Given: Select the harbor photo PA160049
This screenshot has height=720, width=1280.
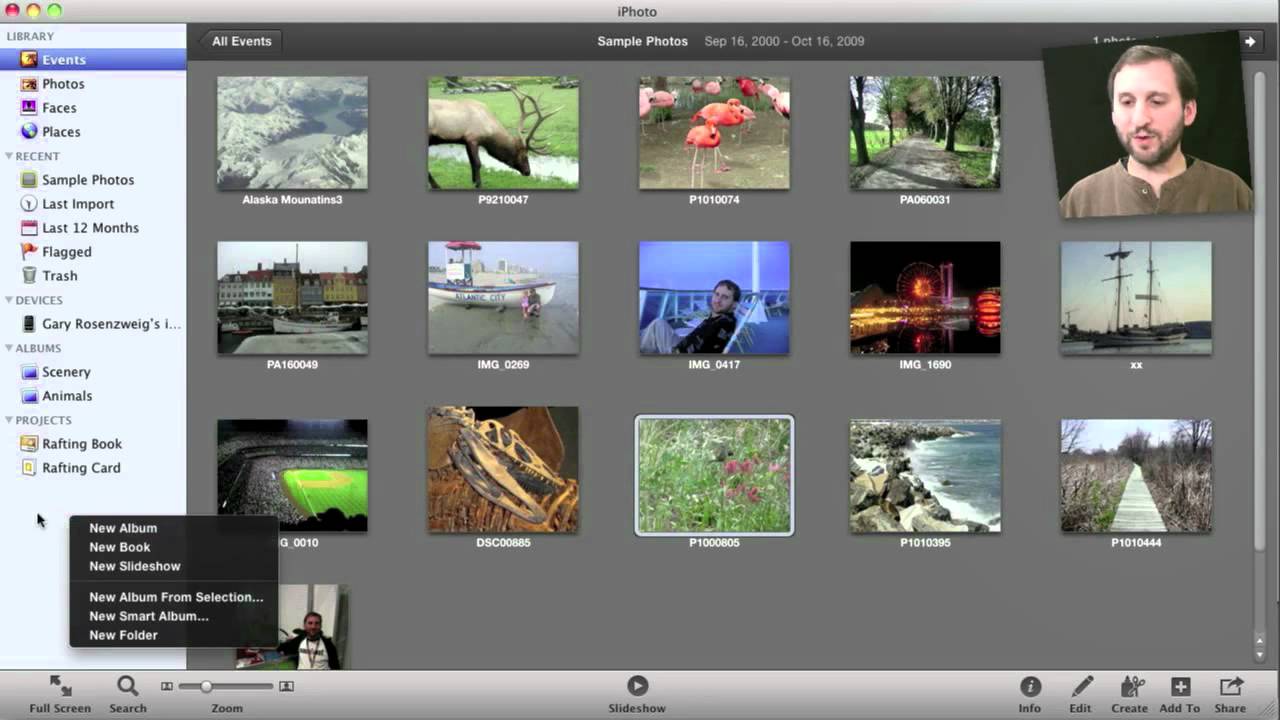Looking at the screenshot, I should 292,298.
